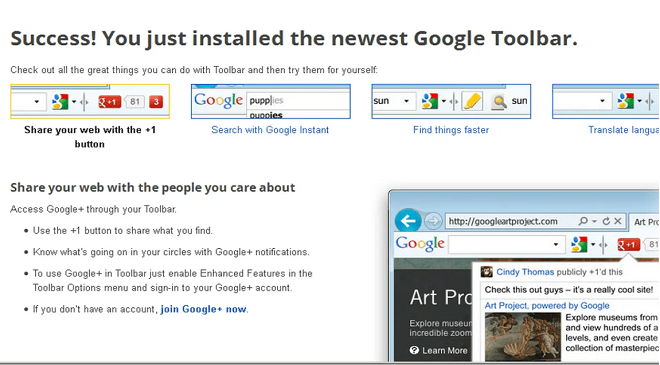Image resolution: width=660 pixels, height=365 pixels.
Task: Click the refresh icon in the address bar
Action: (x=606, y=221)
